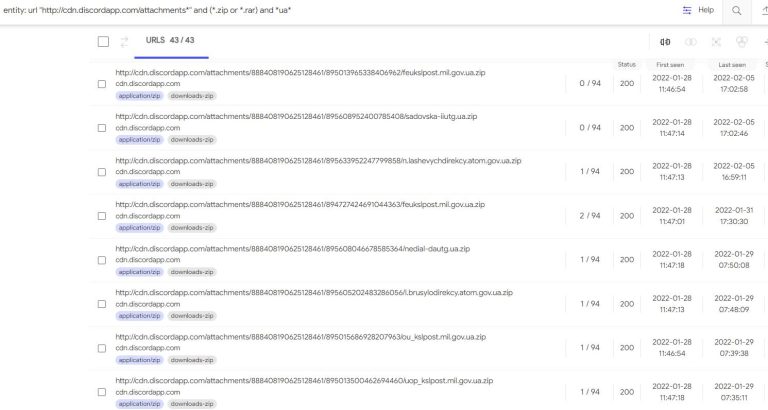Image resolution: width=768 pixels, height=410 pixels.
Task: Click the magnifying glass search icon
Action: coord(736,10)
